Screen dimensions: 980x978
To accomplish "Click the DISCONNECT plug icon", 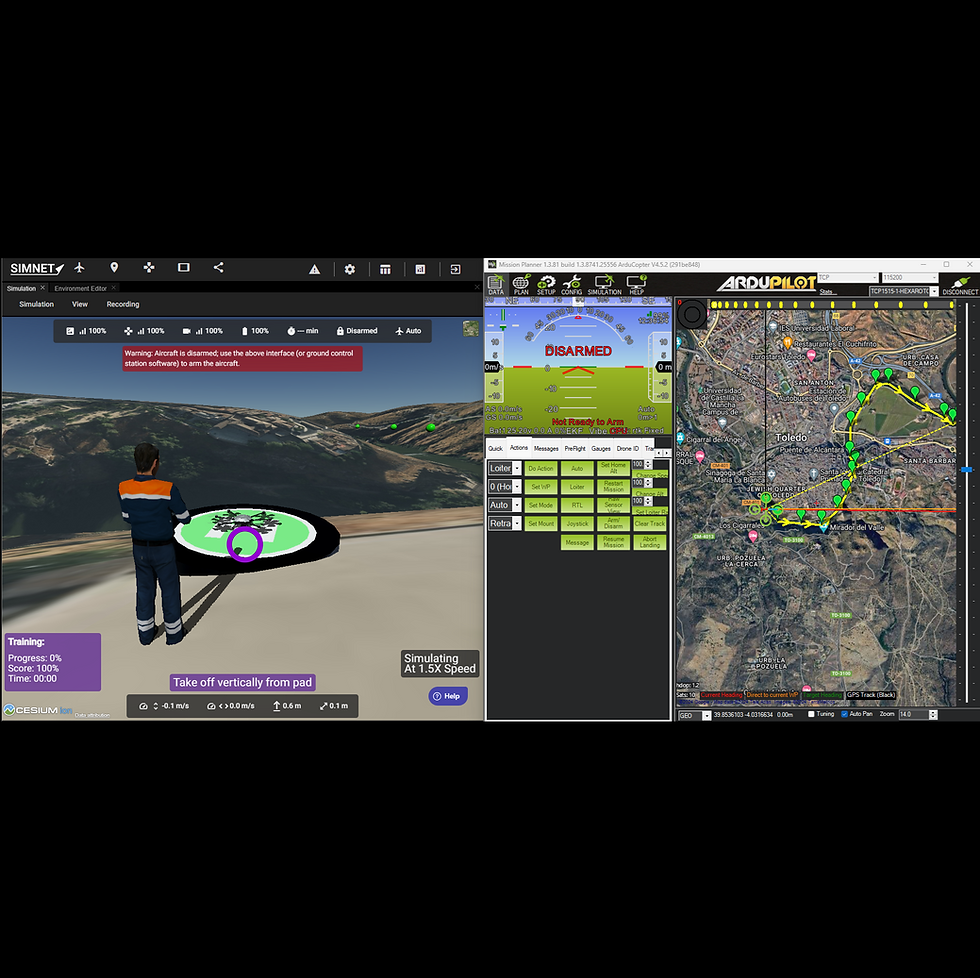I will pos(960,286).
